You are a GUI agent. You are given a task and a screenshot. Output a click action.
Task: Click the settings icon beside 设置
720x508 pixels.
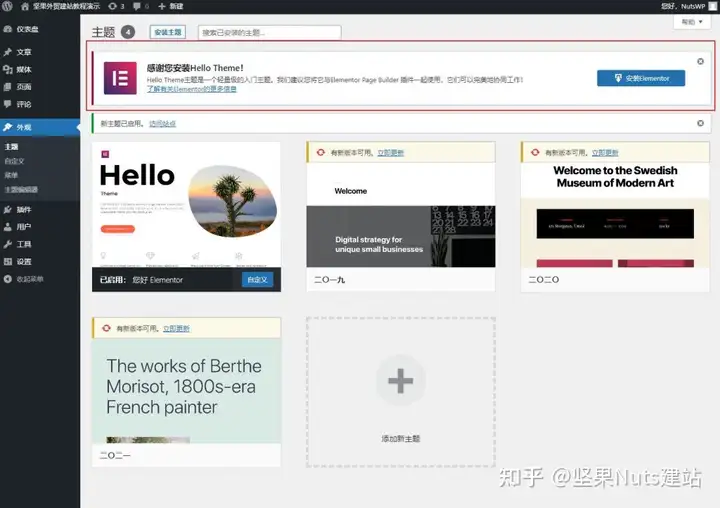tap(7, 262)
